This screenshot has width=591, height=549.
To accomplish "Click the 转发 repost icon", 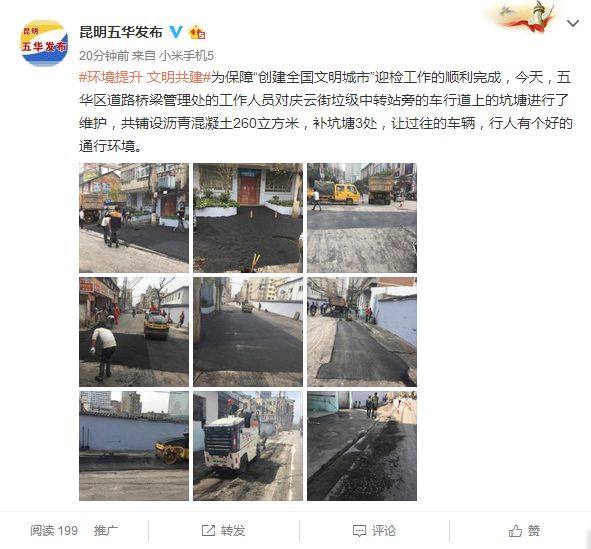I will [208, 531].
